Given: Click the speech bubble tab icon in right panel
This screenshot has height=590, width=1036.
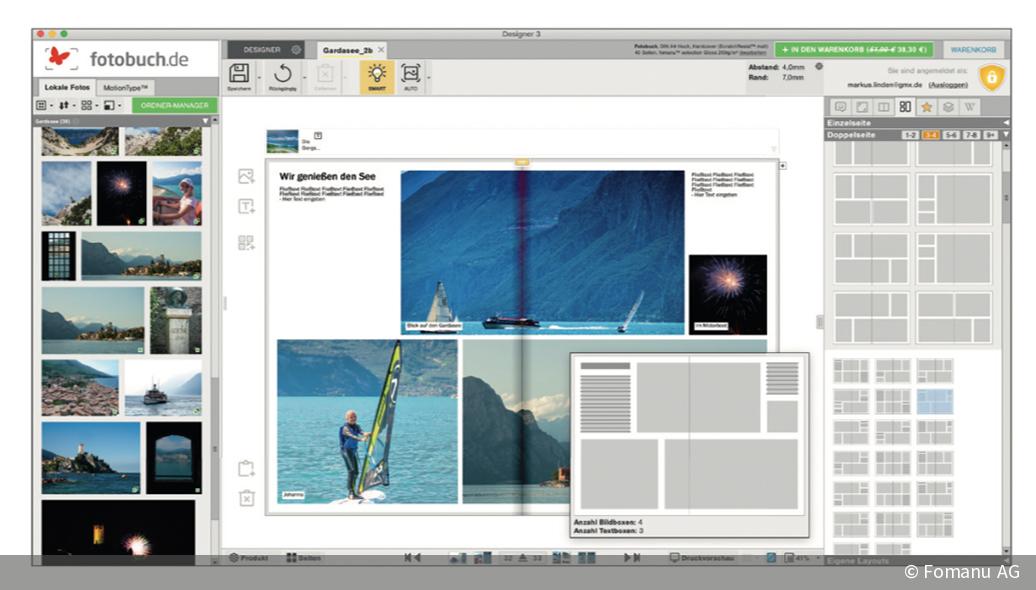Looking at the screenshot, I should tap(840, 107).
